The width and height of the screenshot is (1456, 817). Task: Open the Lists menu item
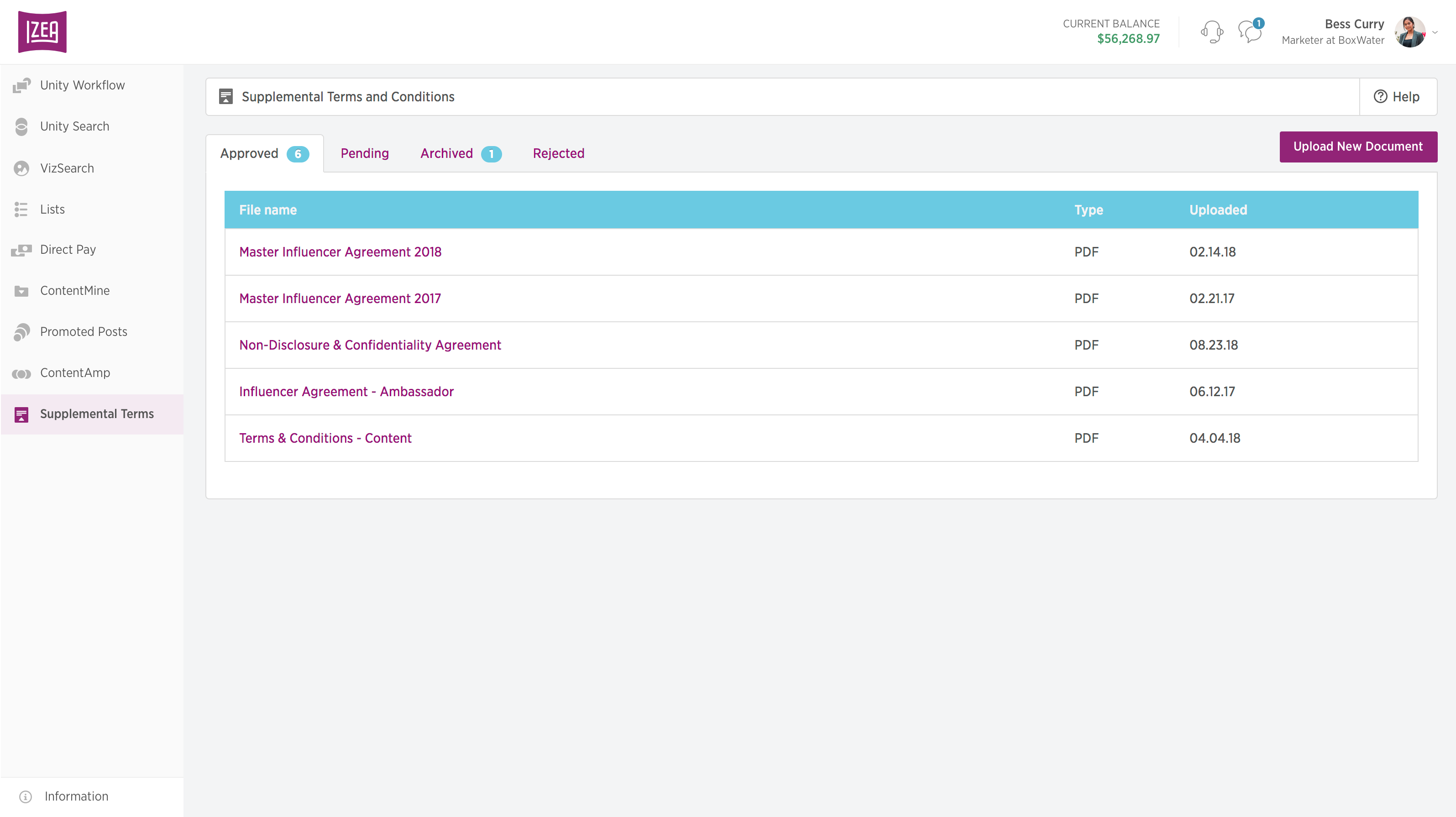coord(52,209)
